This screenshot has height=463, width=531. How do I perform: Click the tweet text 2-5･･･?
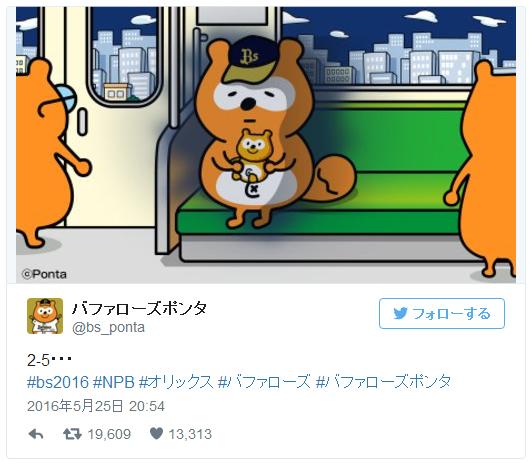click(49, 360)
